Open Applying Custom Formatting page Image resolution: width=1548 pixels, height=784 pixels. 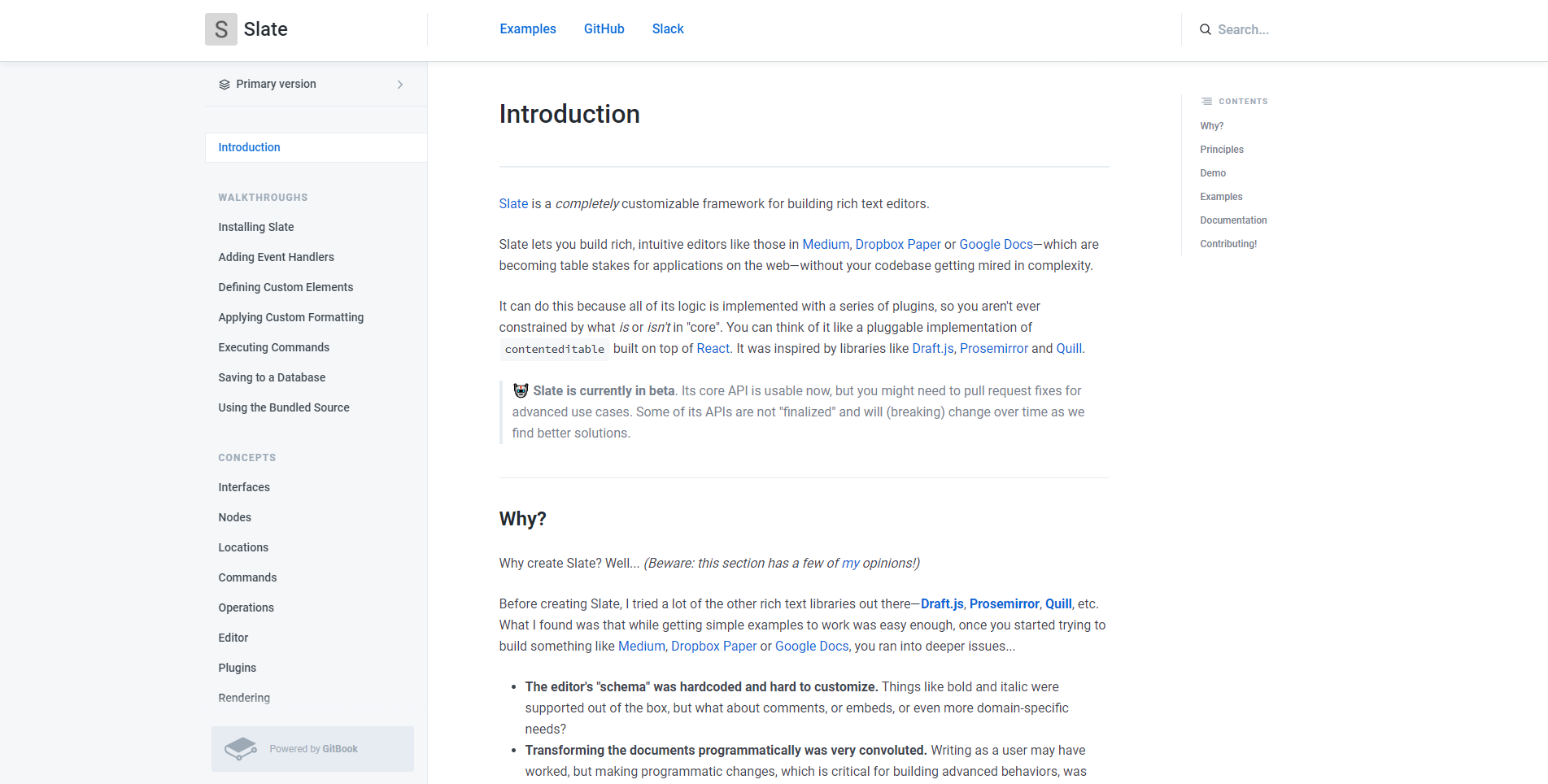pos(291,317)
